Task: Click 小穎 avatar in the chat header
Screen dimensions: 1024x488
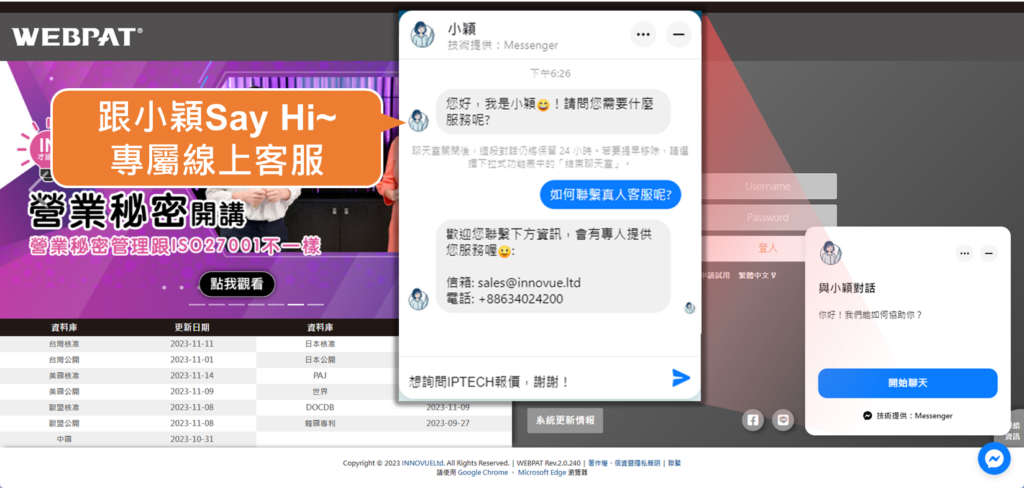Action: click(x=422, y=35)
